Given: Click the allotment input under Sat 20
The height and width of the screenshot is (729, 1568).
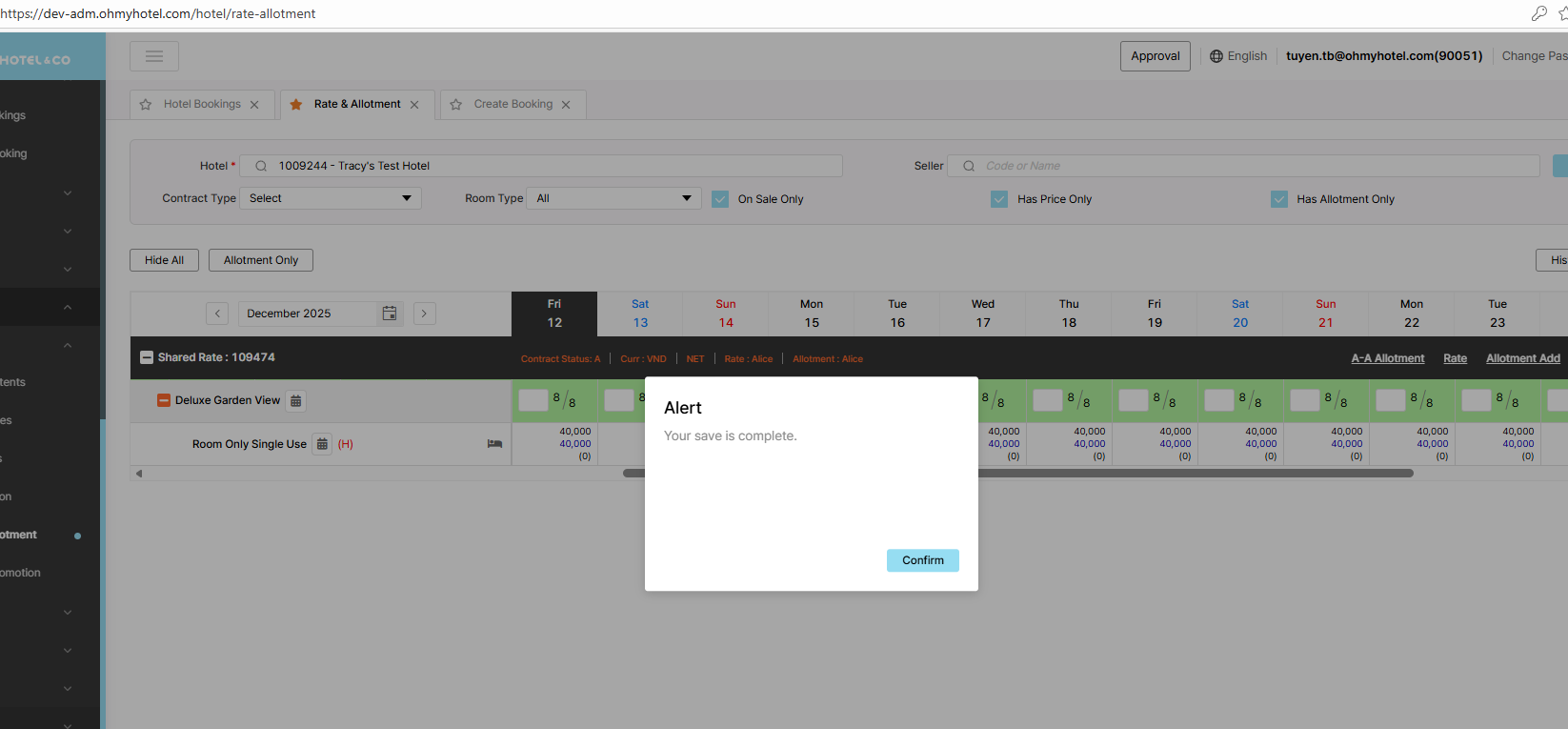Looking at the screenshot, I should click(x=1219, y=400).
